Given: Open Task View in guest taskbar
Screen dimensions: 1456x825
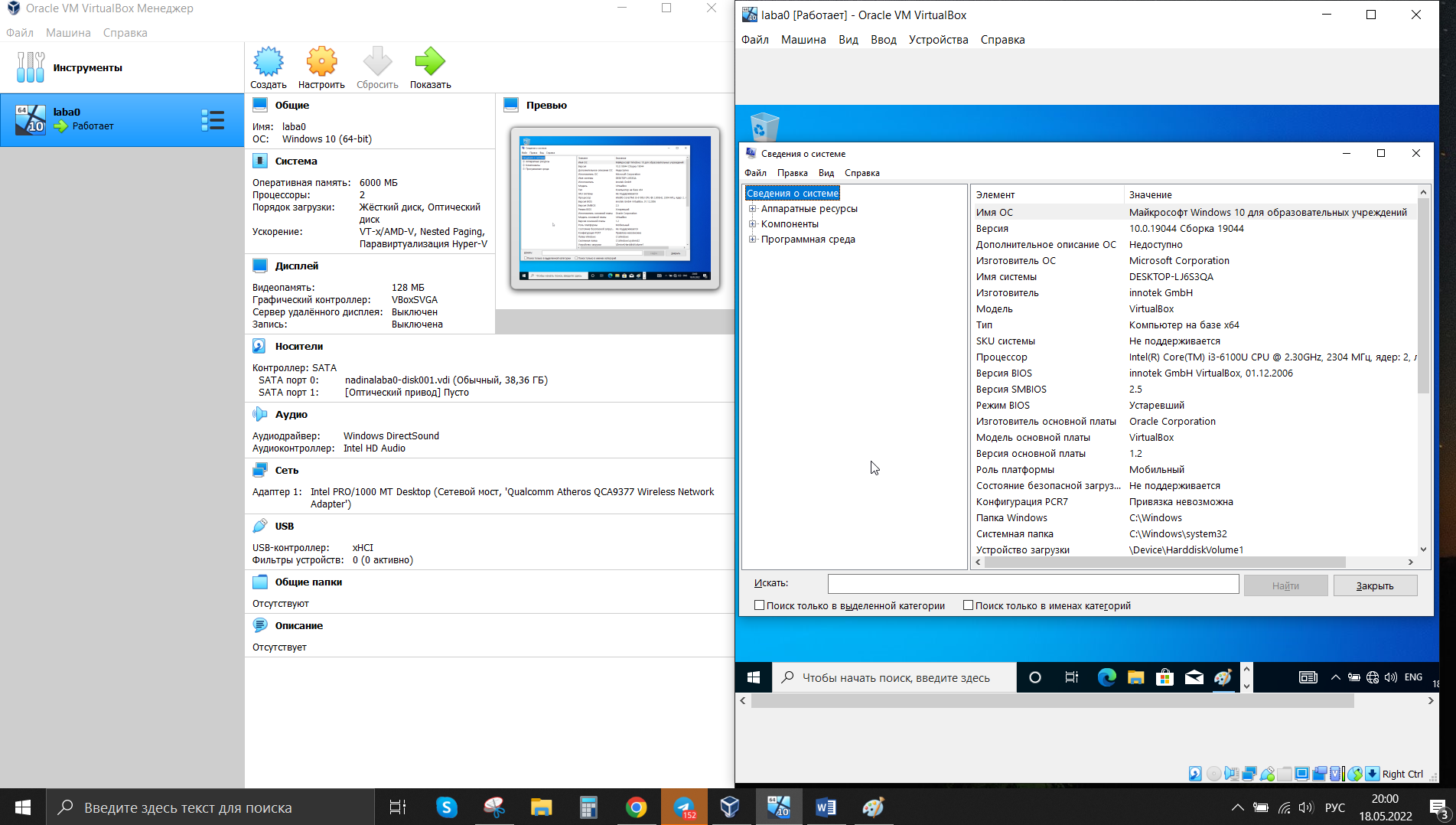Looking at the screenshot, I should pos(1072,677).
